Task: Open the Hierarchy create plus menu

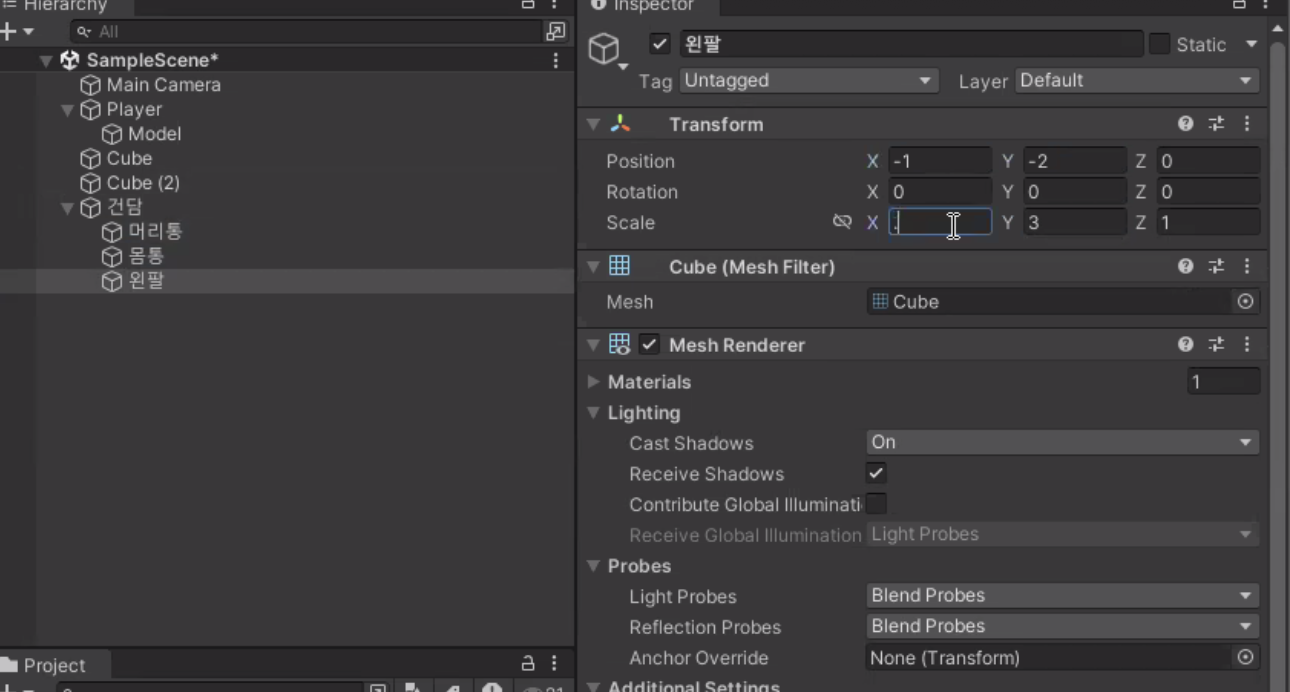Action: click(16, 32)
